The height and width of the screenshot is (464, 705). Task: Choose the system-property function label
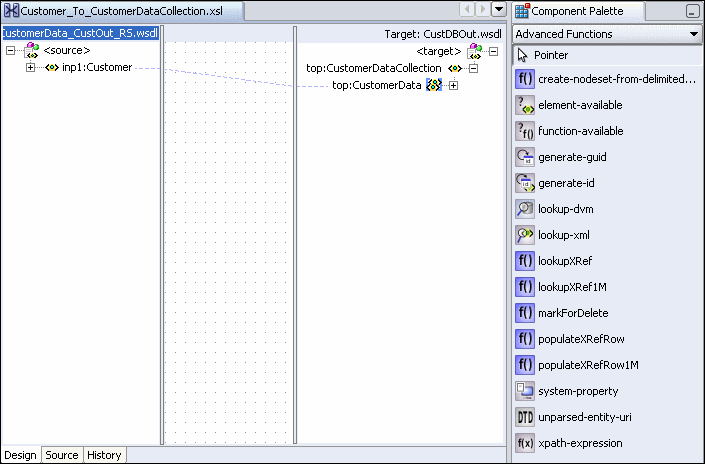pyautogui.click(x=578, y=392)
